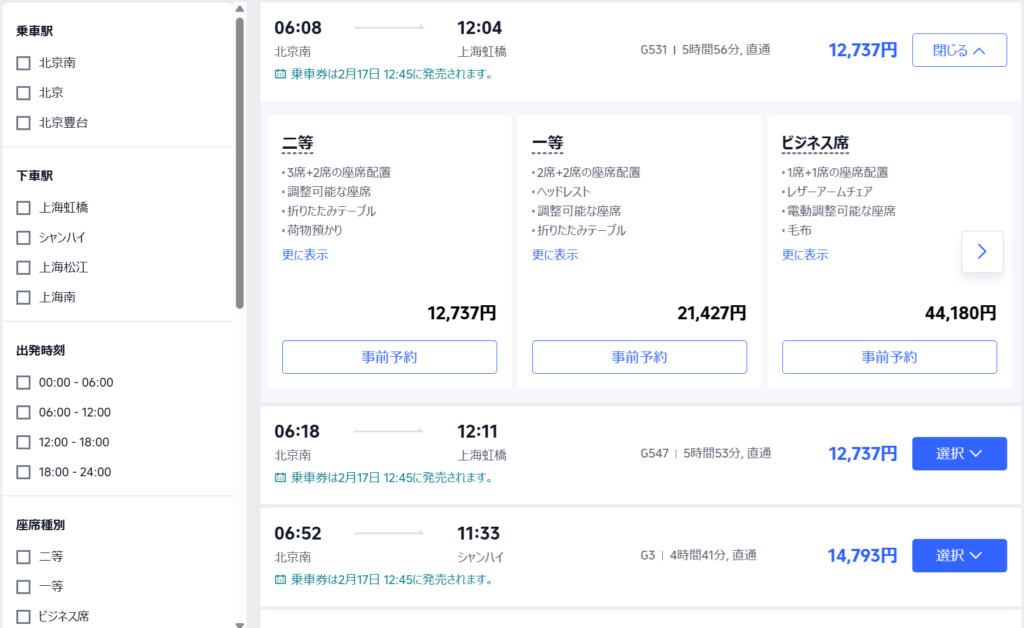This screenshot has height=628, width=1024.
Task: Click calendar icon under the 06:08 train
Action: [281, 74]
